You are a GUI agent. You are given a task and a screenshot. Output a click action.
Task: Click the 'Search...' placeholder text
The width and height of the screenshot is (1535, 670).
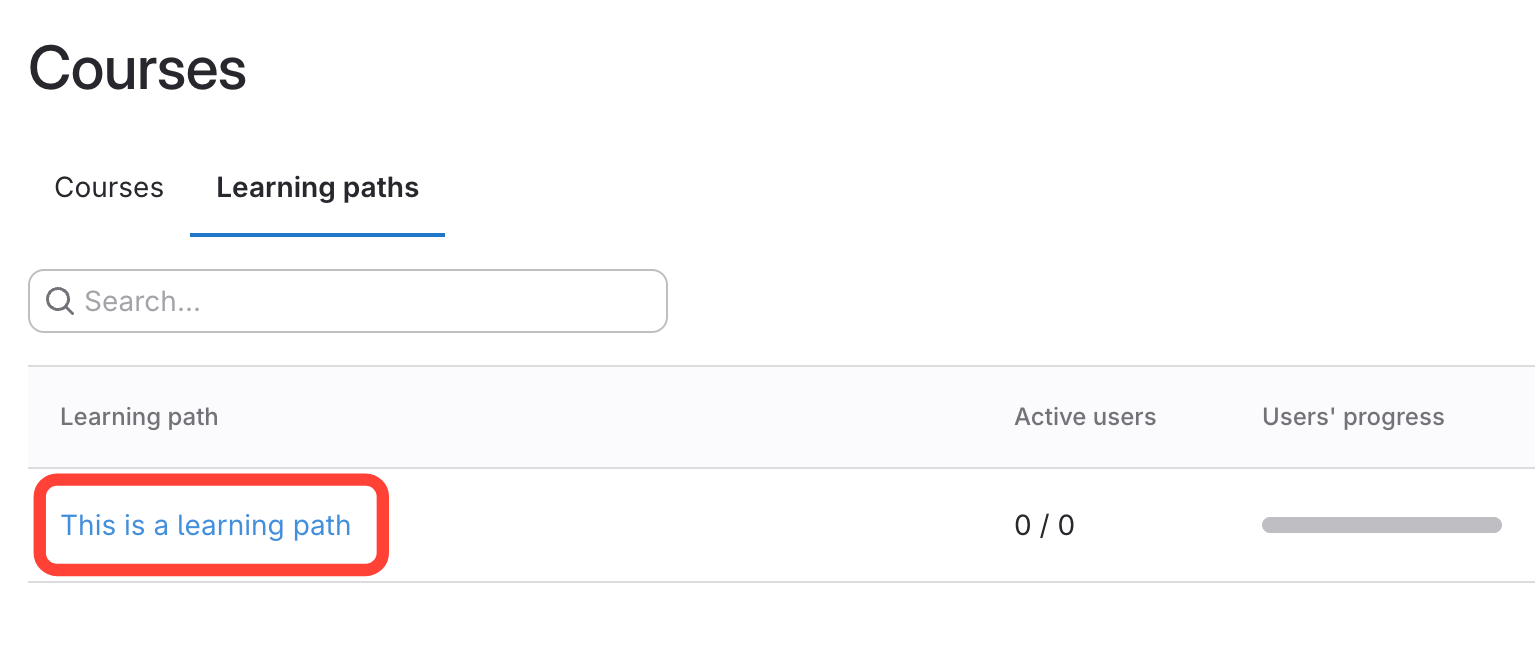coord(143,301)
